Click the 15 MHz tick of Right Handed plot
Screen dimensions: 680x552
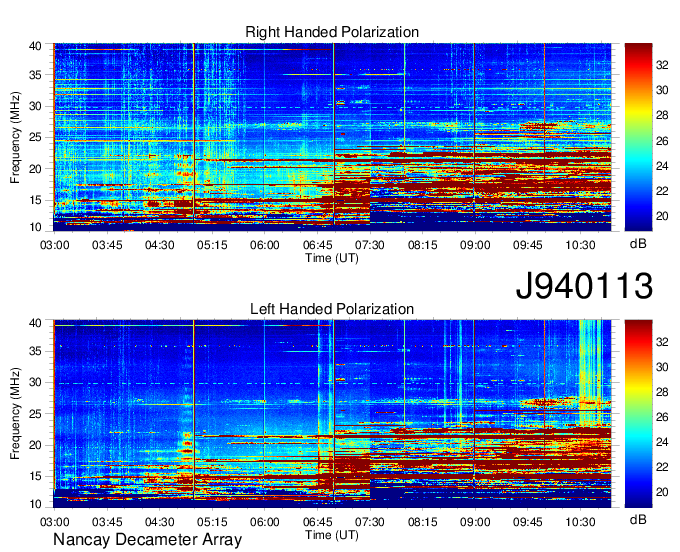35,200
